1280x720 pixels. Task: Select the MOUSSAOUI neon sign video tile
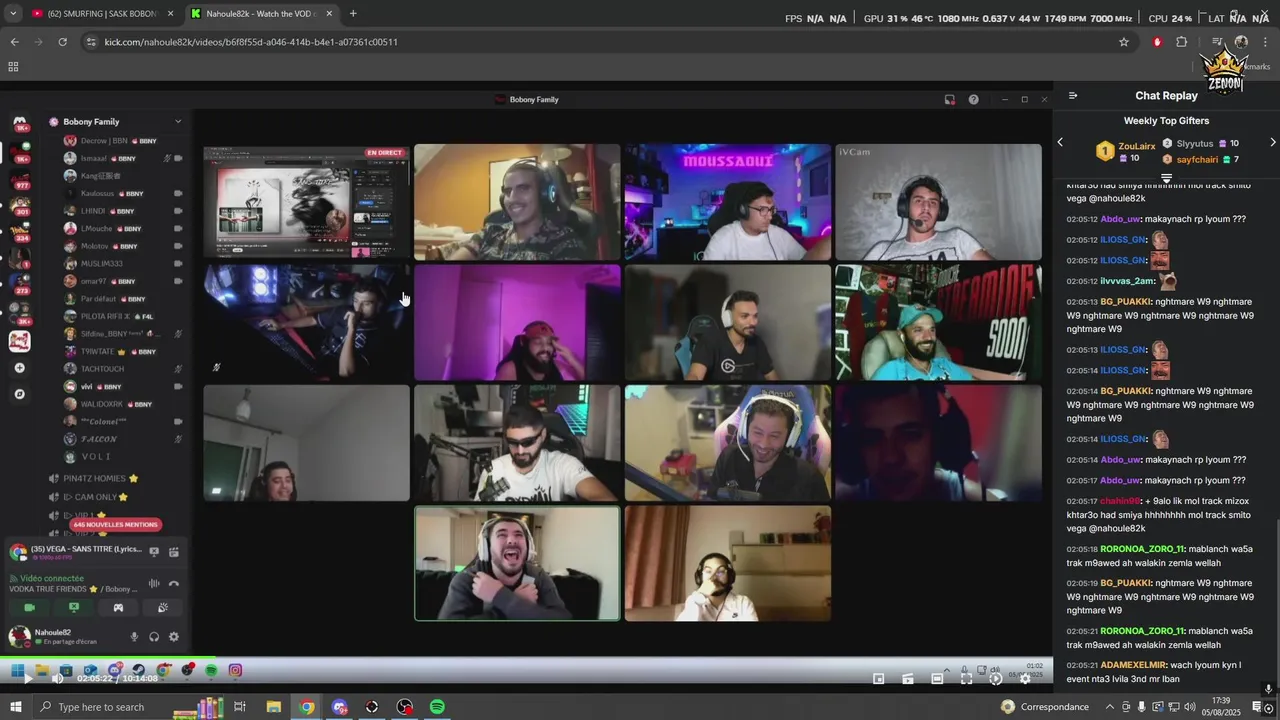tap(727, 202)
